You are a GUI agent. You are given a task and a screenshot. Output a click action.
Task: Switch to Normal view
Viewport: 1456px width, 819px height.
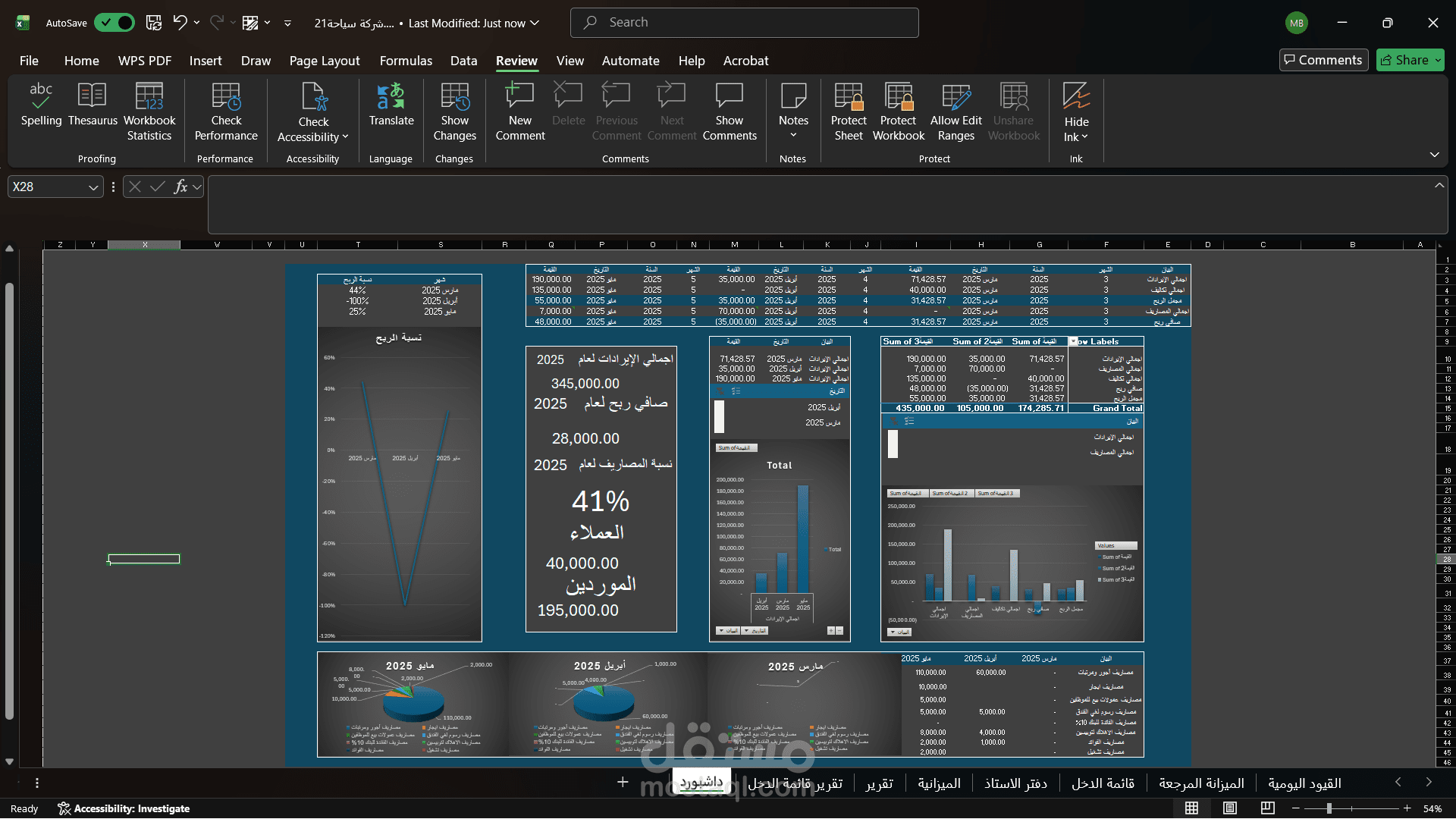1192,808
